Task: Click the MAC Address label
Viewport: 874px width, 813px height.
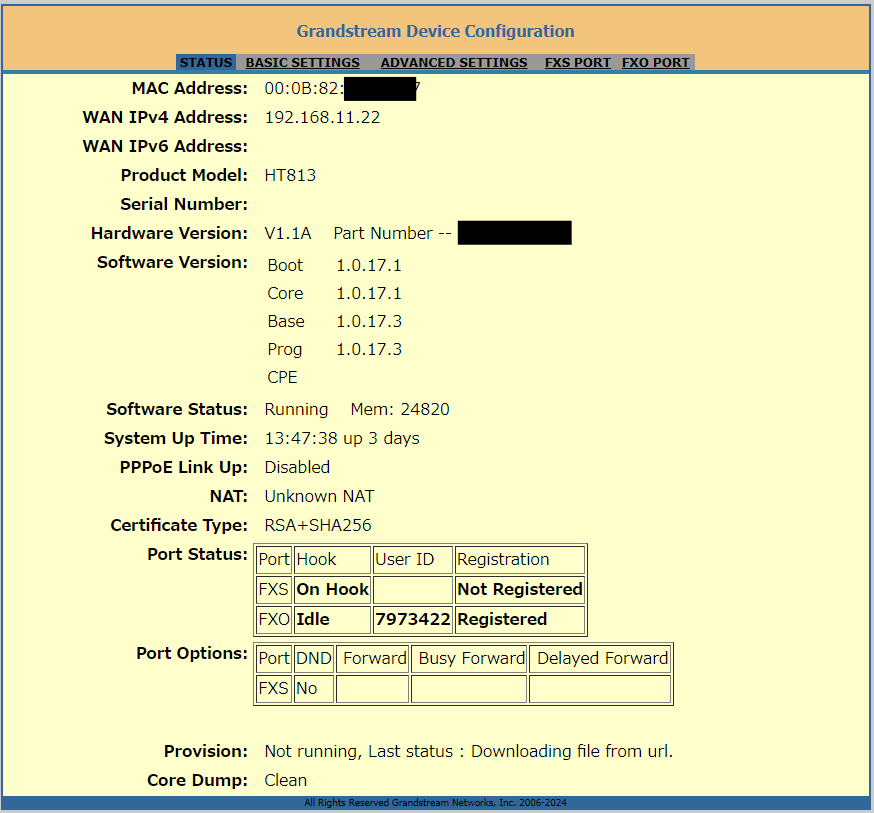Action: (190, 89)
